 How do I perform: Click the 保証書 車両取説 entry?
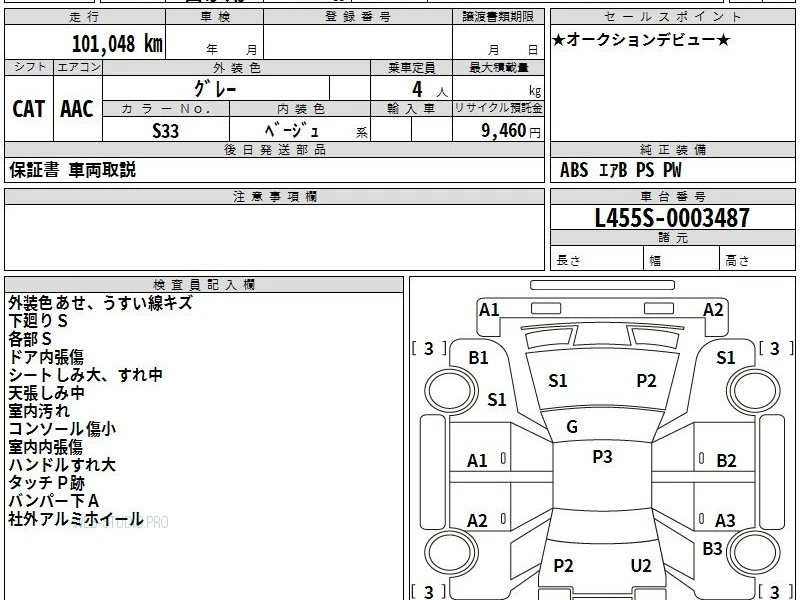point(72,170)
